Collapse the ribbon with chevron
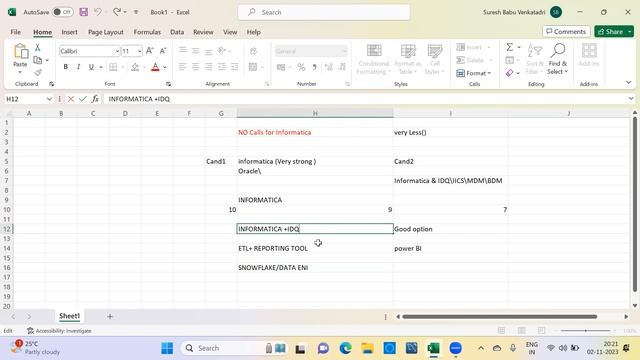The width and height of the screenshot is (640, 360). click(x=629, y=82)
